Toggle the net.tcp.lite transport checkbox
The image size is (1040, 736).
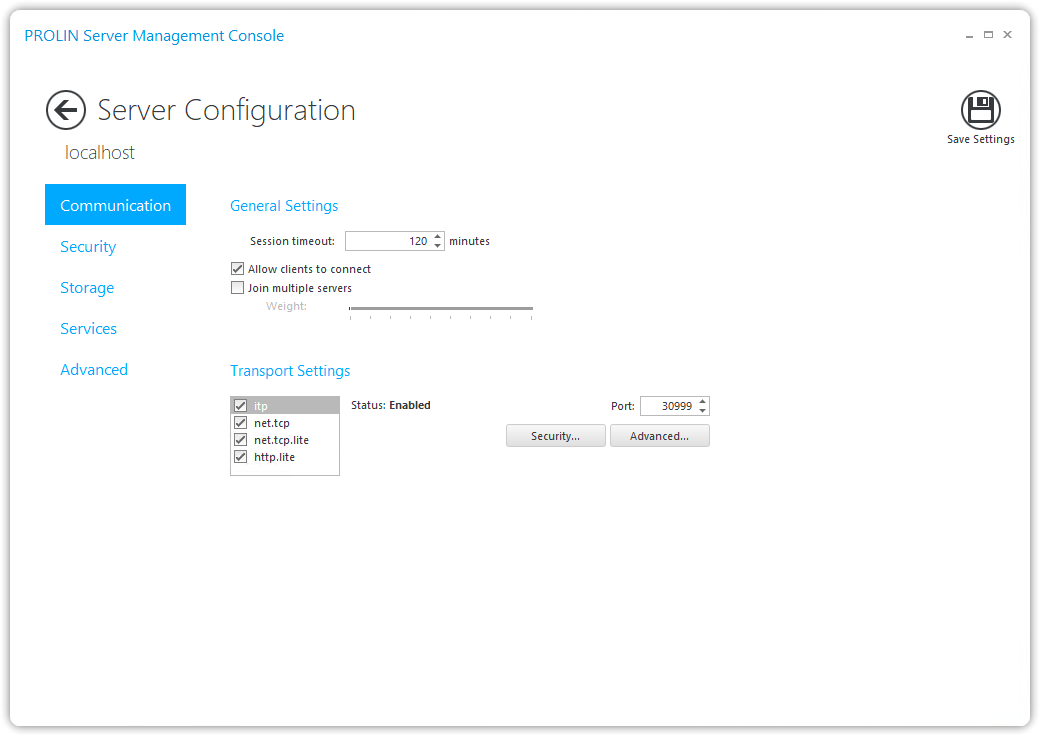(240, 440)
